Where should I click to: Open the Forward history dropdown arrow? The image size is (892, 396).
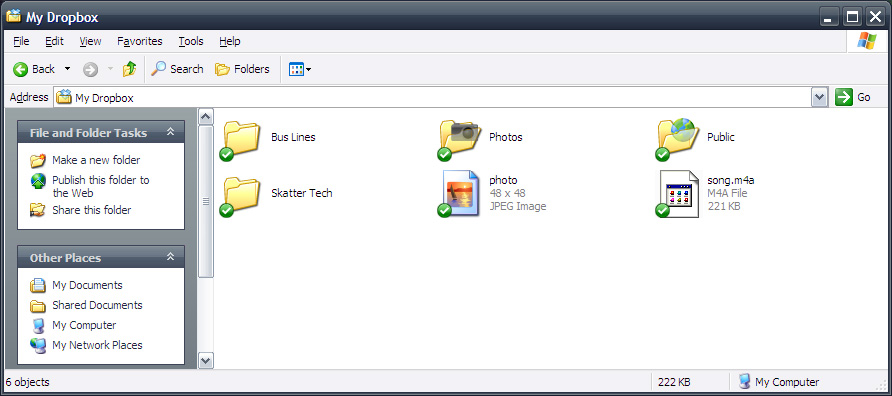pyautogui.click(x=110, y=69)
